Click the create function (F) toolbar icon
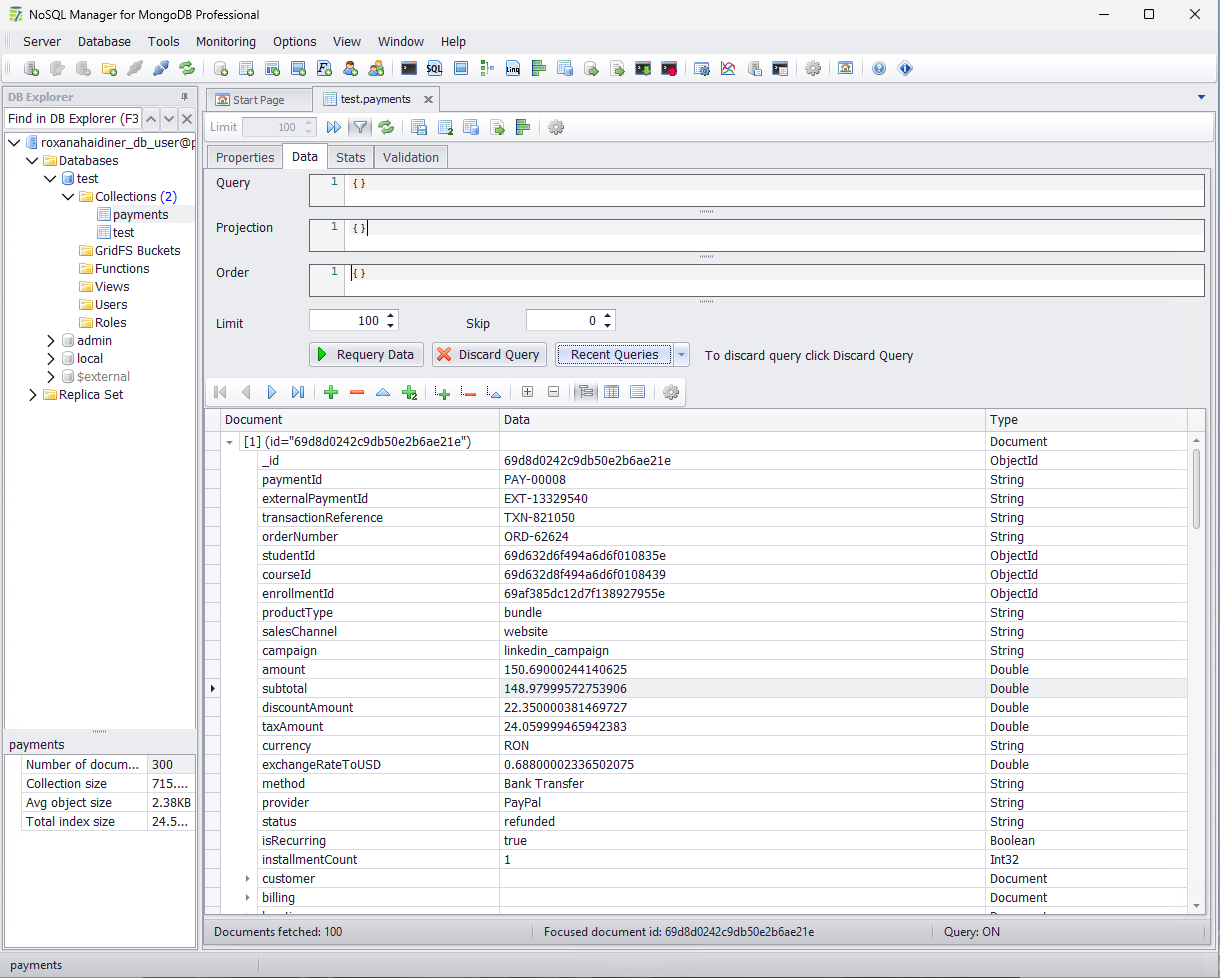This screenshot has width=1220, height=978. (x=324, y=69)
